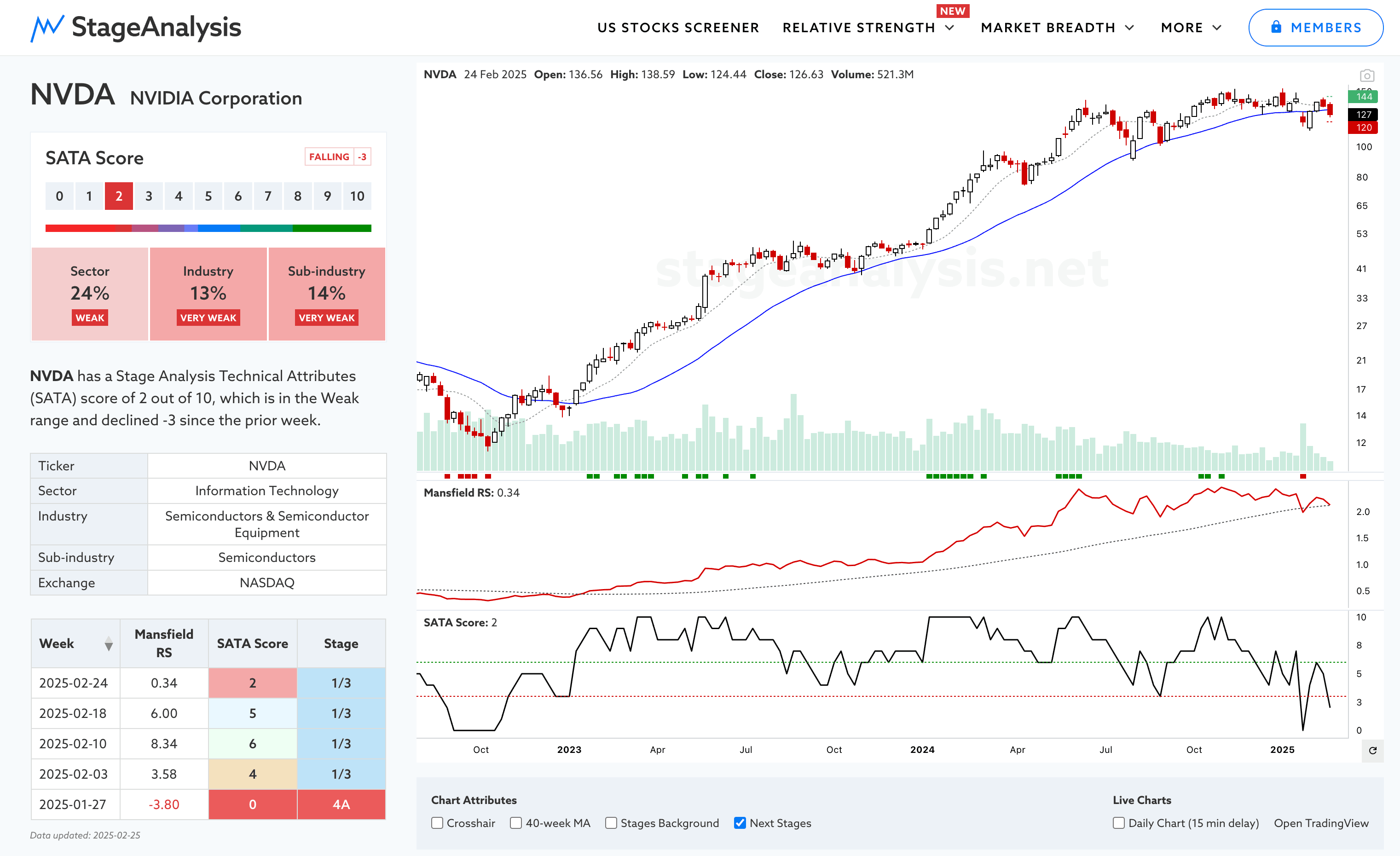Viewport: 1400px width, 856px height.
Task: Click Information Technology sector value
Action: (x=267, y=491)
